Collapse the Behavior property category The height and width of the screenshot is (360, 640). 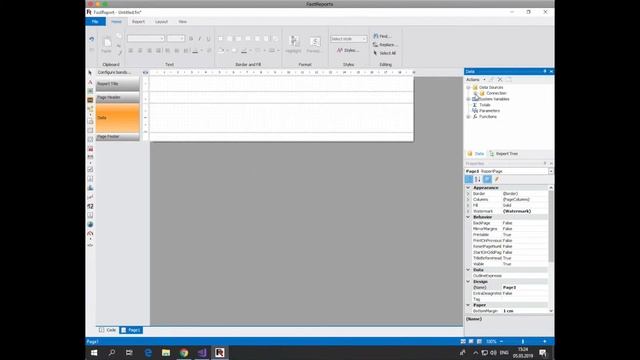coord(468,217)
